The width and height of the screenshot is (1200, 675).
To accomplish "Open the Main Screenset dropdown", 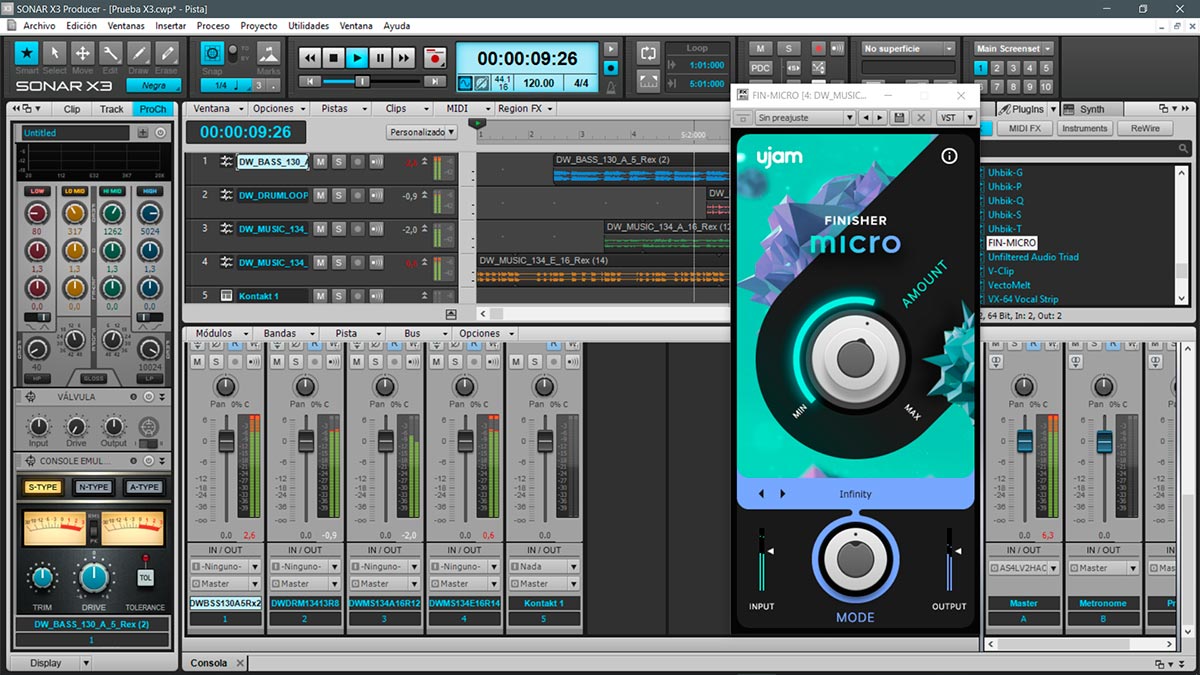I will click(1014, 48).
